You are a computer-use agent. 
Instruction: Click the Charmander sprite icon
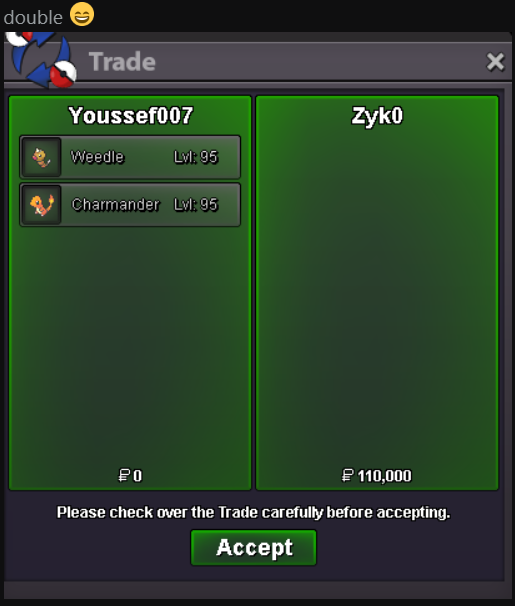click(x=41, y=205)
